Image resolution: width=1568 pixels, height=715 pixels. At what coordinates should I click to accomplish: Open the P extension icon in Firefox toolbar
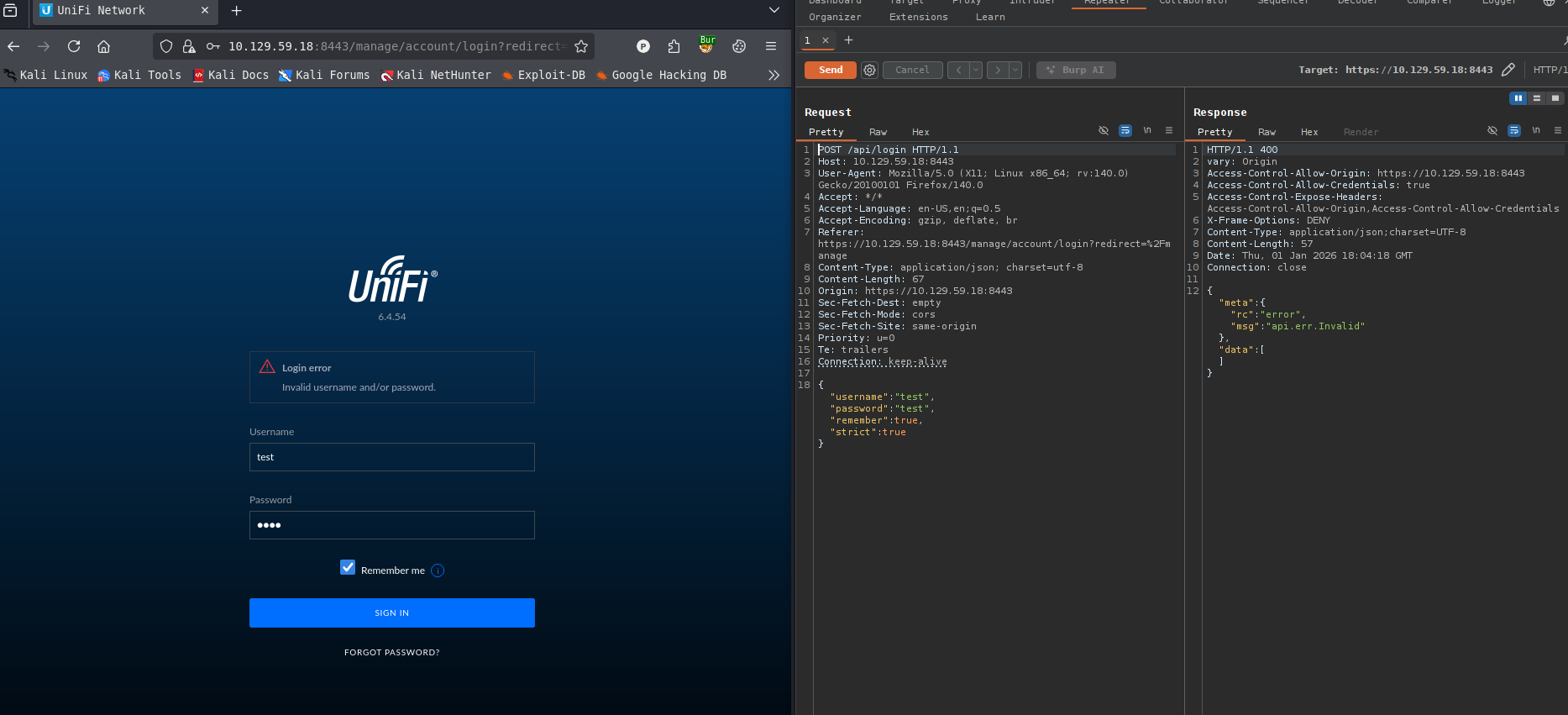643,46
